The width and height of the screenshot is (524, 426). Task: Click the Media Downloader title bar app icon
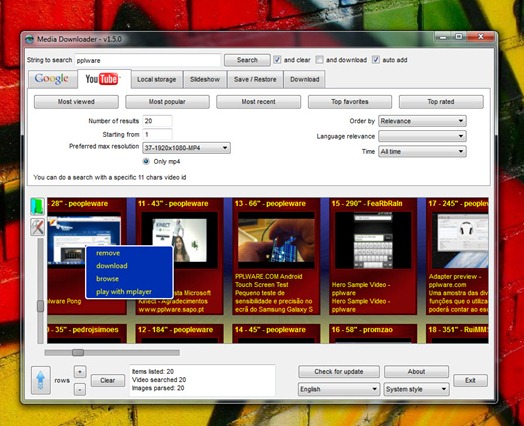click(30, 39)
